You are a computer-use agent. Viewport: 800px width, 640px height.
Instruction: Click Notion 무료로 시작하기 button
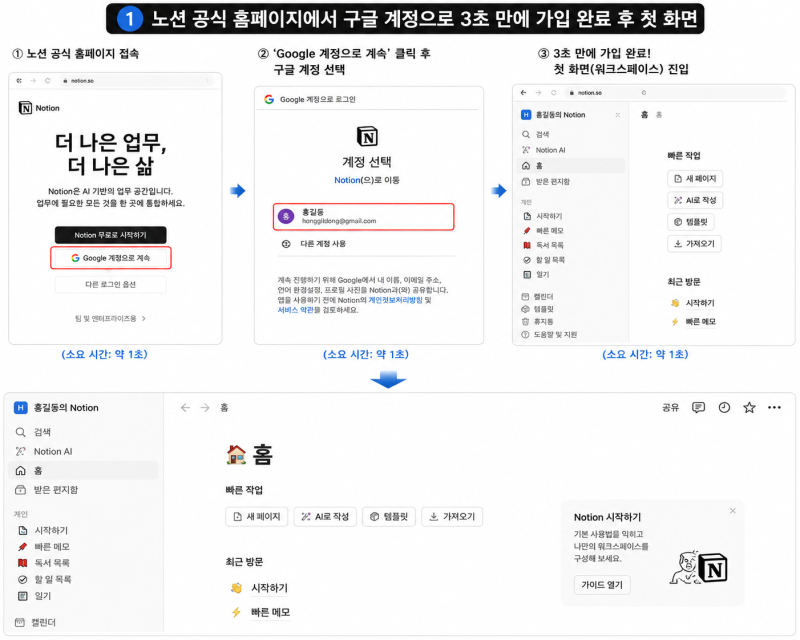click(x=111, y=235)
